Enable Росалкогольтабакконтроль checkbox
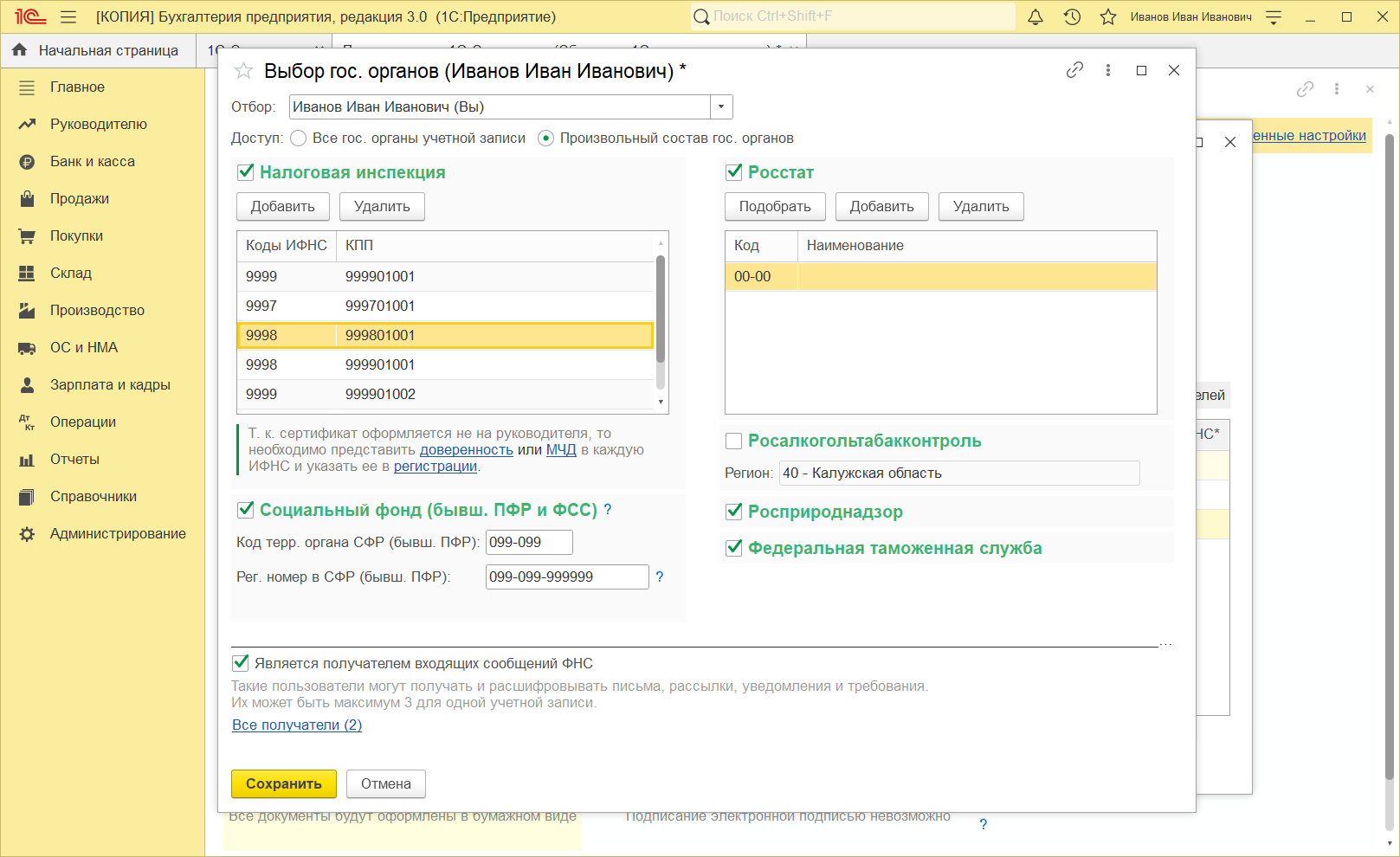1400x857 pixels. pos(733,441)
